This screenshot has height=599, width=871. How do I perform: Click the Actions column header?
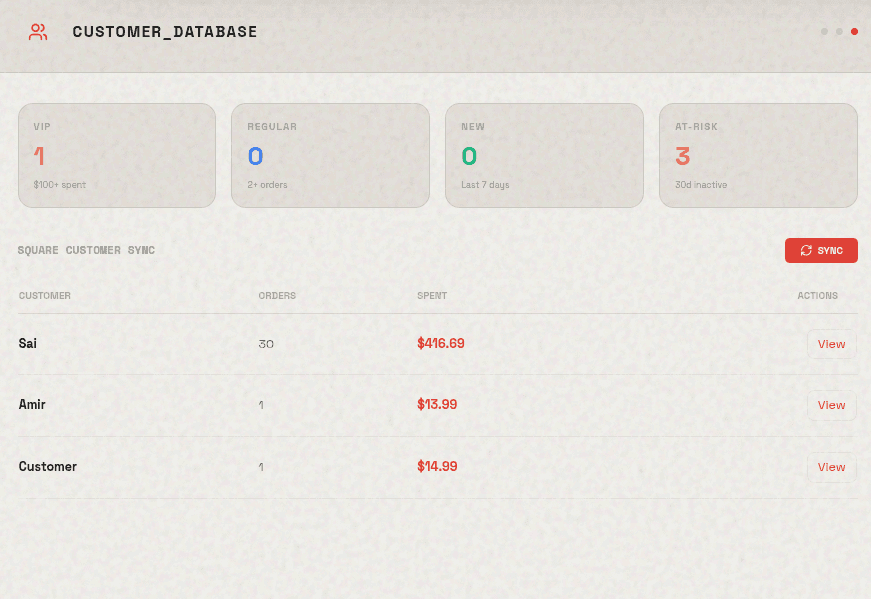pyautogui.click(x=817, y=296)
